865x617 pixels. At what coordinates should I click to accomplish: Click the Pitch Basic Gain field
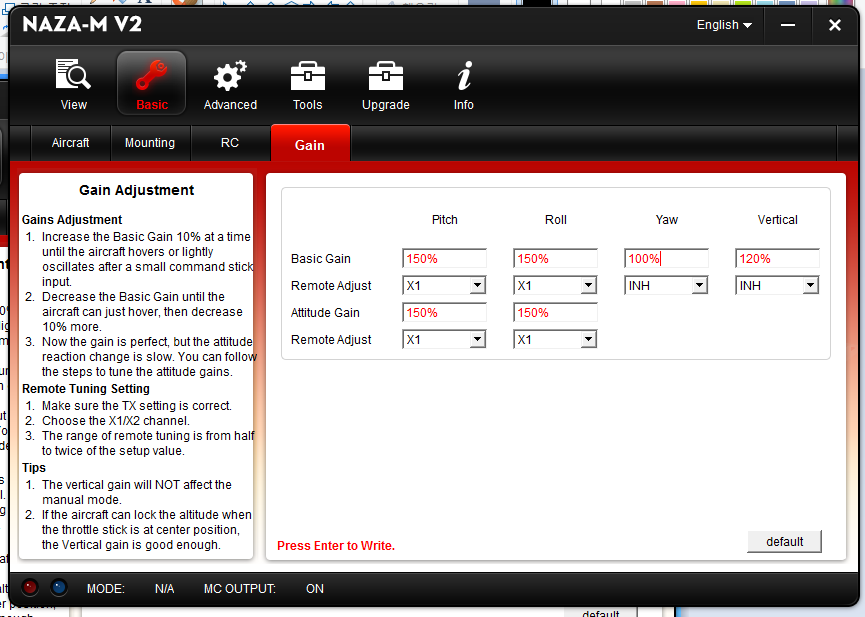pos(445,258)
